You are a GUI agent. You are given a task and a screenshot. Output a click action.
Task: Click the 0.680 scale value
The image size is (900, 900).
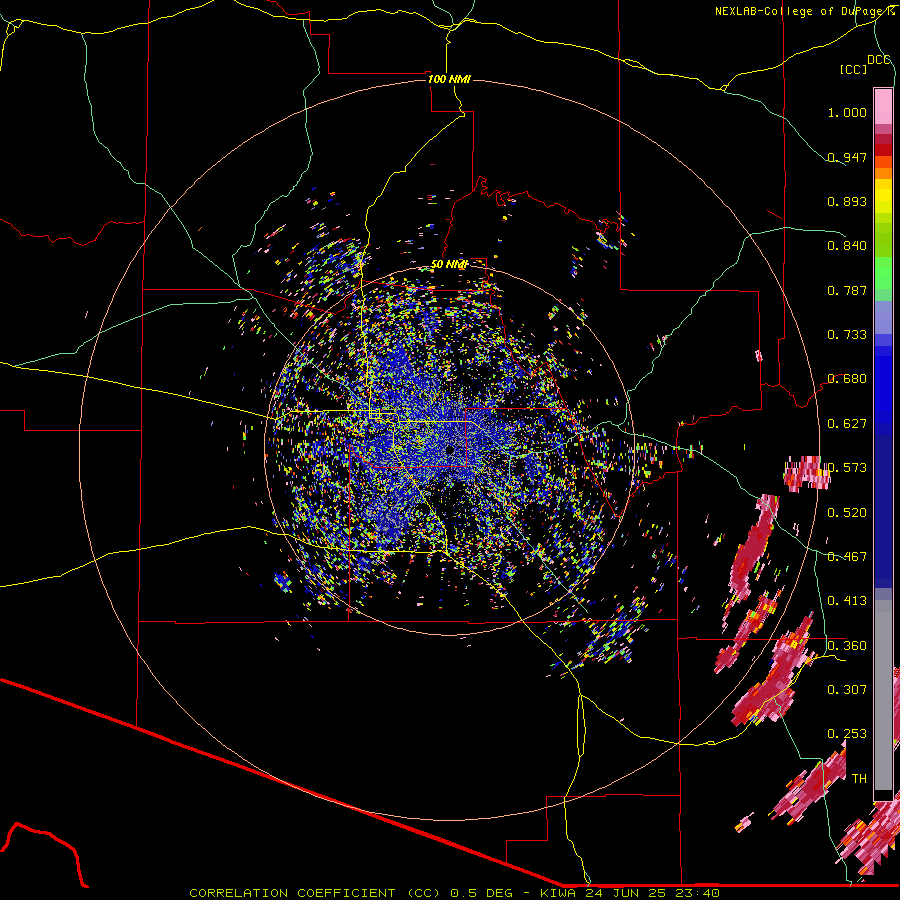click(x=847, y=379)
